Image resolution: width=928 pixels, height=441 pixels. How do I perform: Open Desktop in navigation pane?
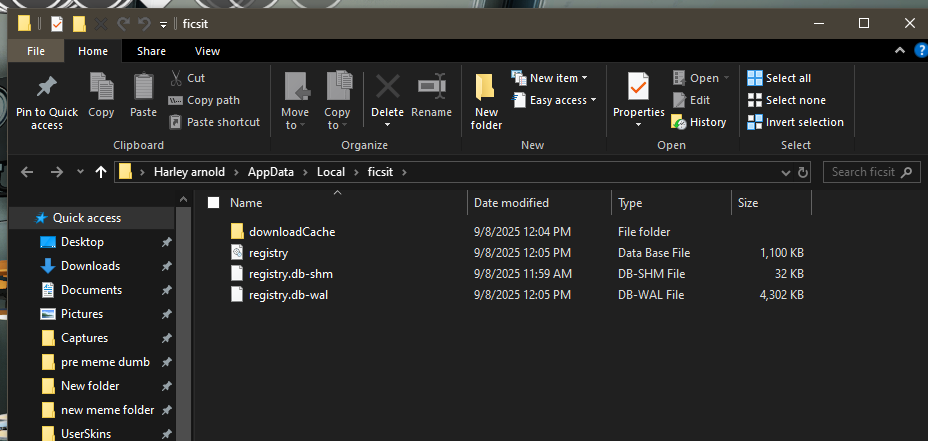pyautogui.click(x=82, y=242)
